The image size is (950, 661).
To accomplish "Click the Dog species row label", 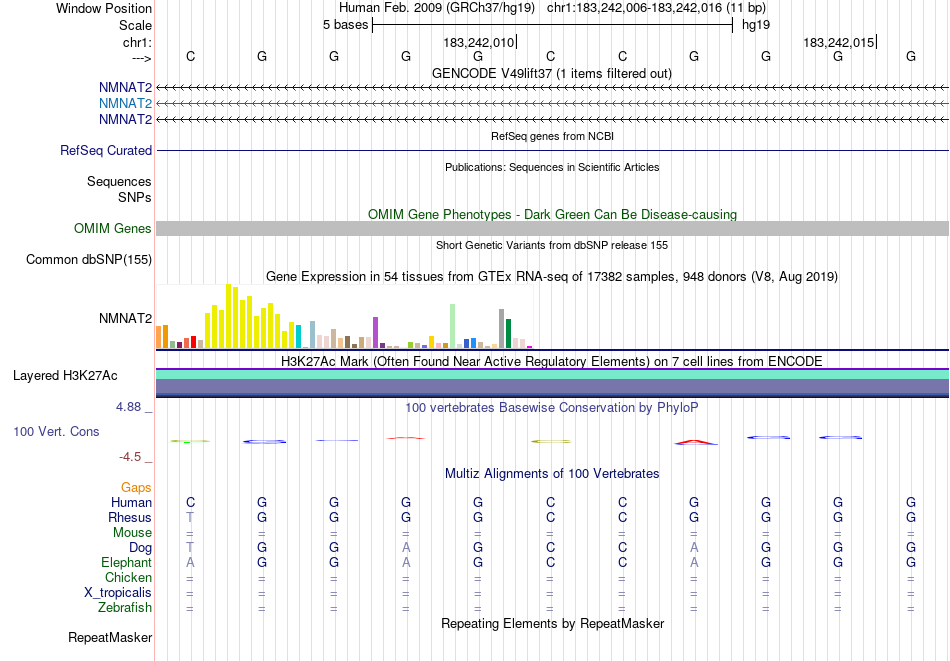I will pyautogui.click(x=141, y=548).
